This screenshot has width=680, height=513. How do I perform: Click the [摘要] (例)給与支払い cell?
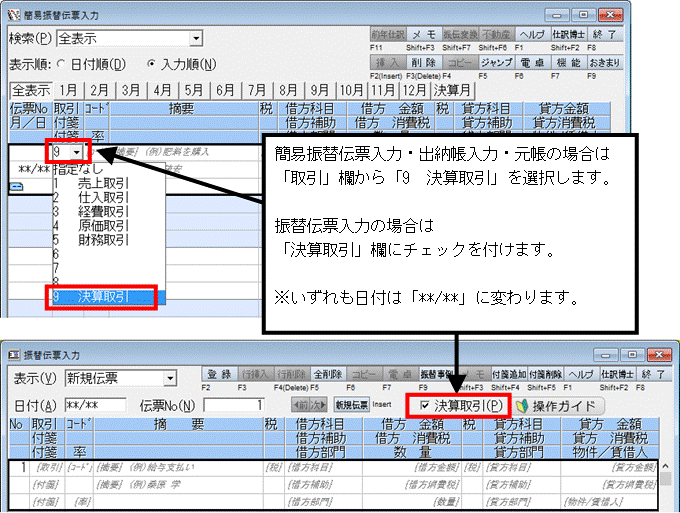pyautogui.click(x=179, y=467)
